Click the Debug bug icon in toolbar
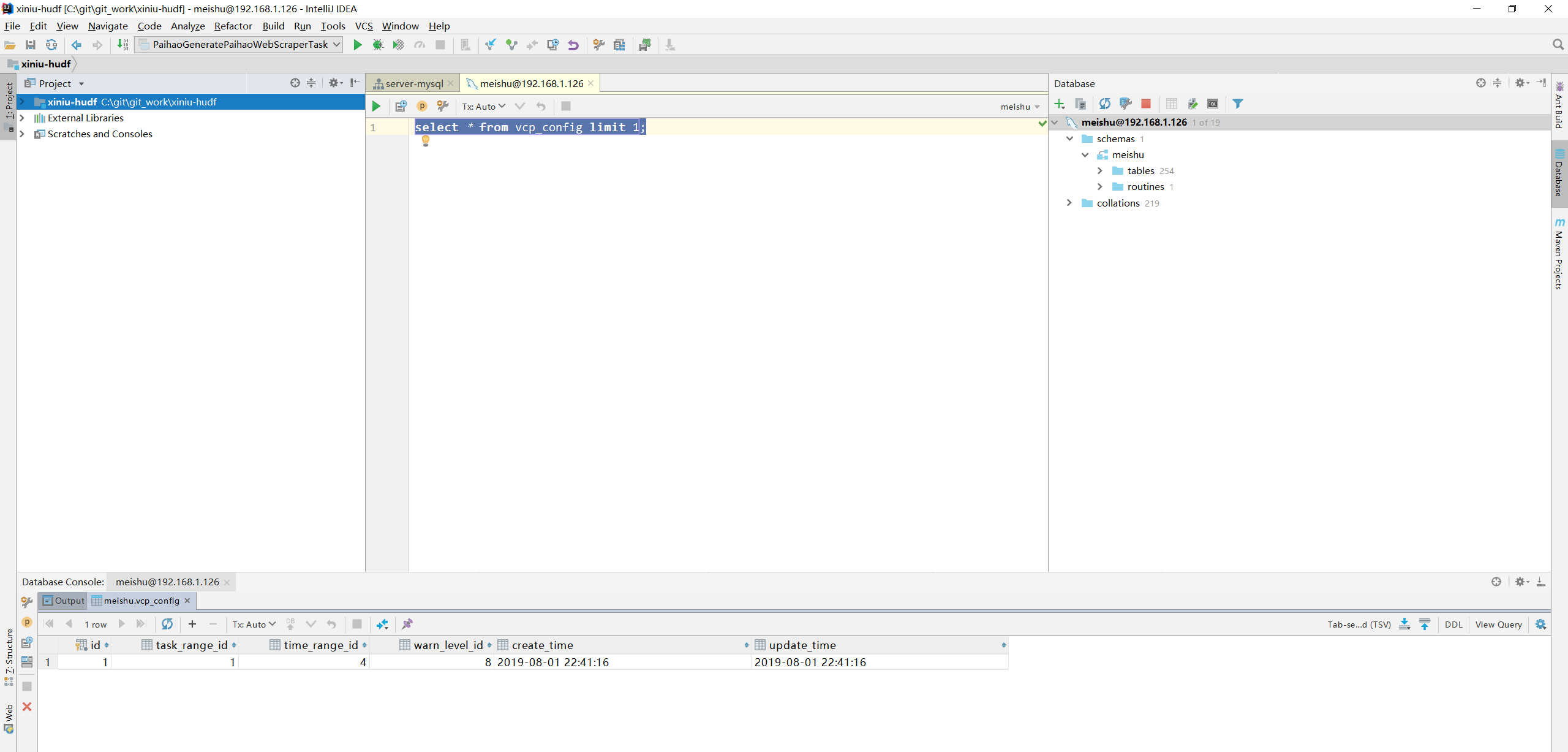 [x=378, y=45]
